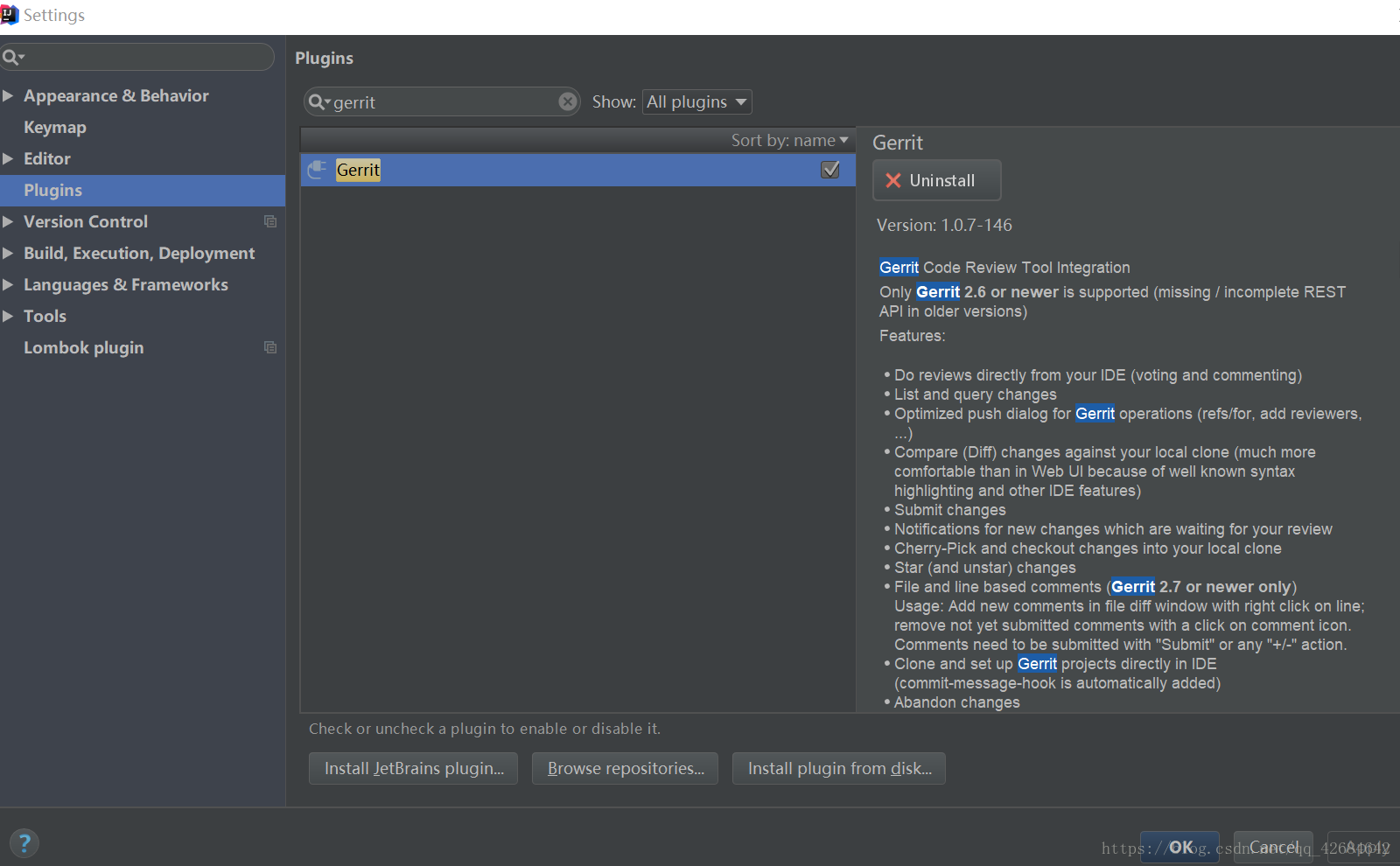This screenshot has height=866, width=1400.
Task: Click 'Star (and unstar) changes' line
Action: (x=985, y=568)
